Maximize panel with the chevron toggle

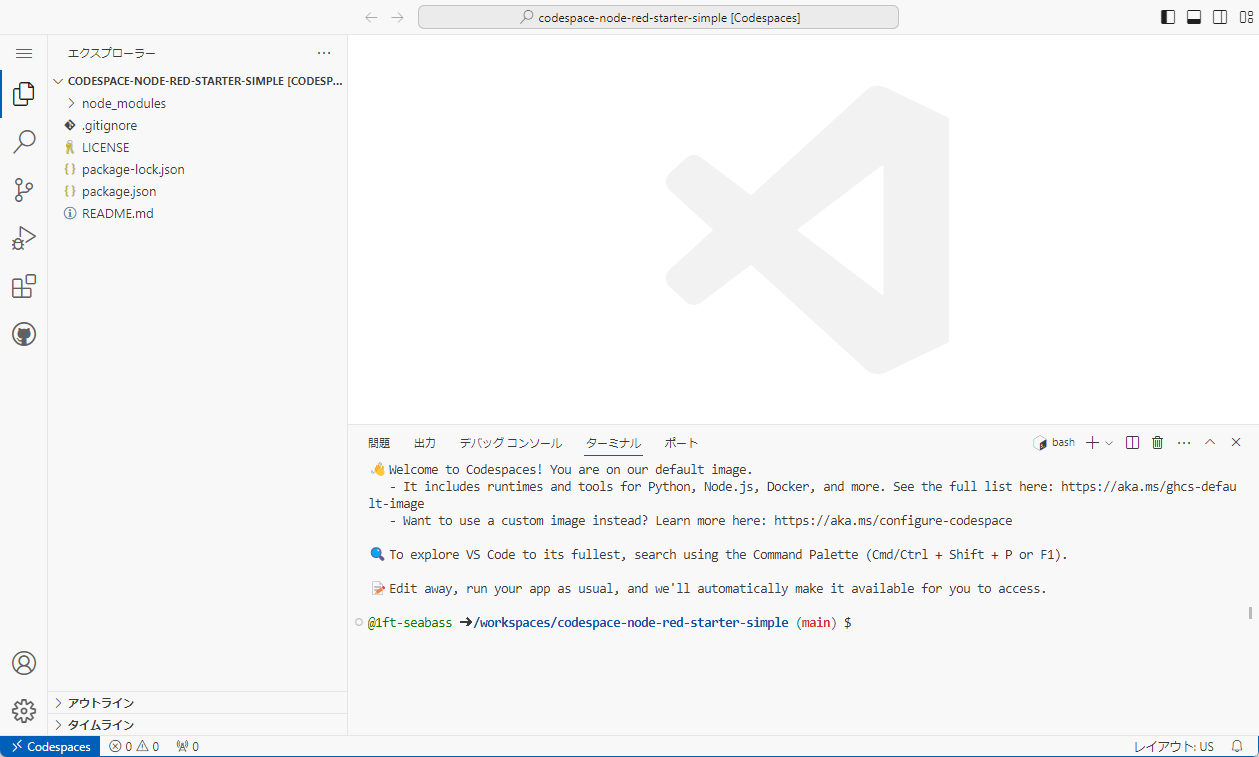(1209, 441)
